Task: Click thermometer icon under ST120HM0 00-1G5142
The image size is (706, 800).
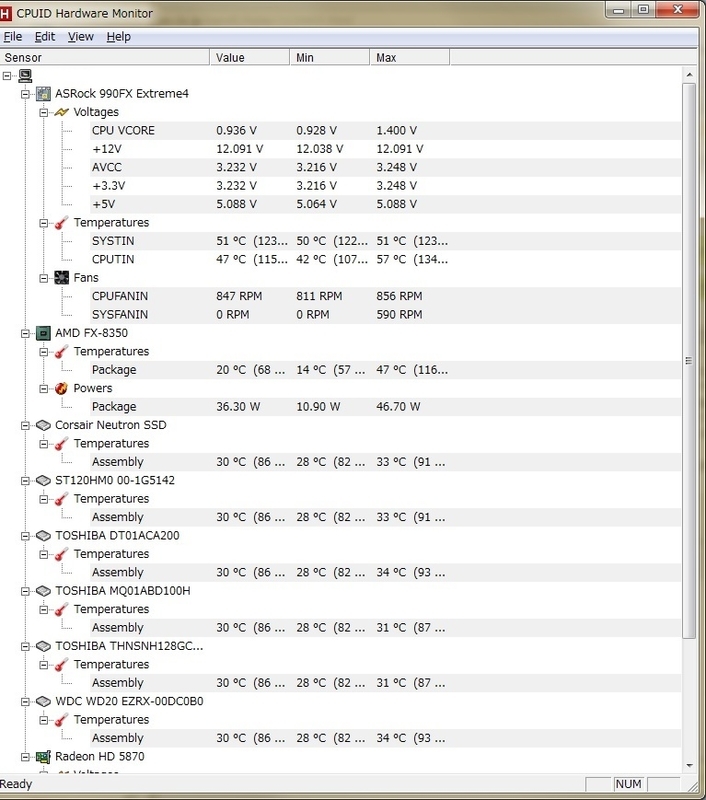Action: (x=61, y=499)
